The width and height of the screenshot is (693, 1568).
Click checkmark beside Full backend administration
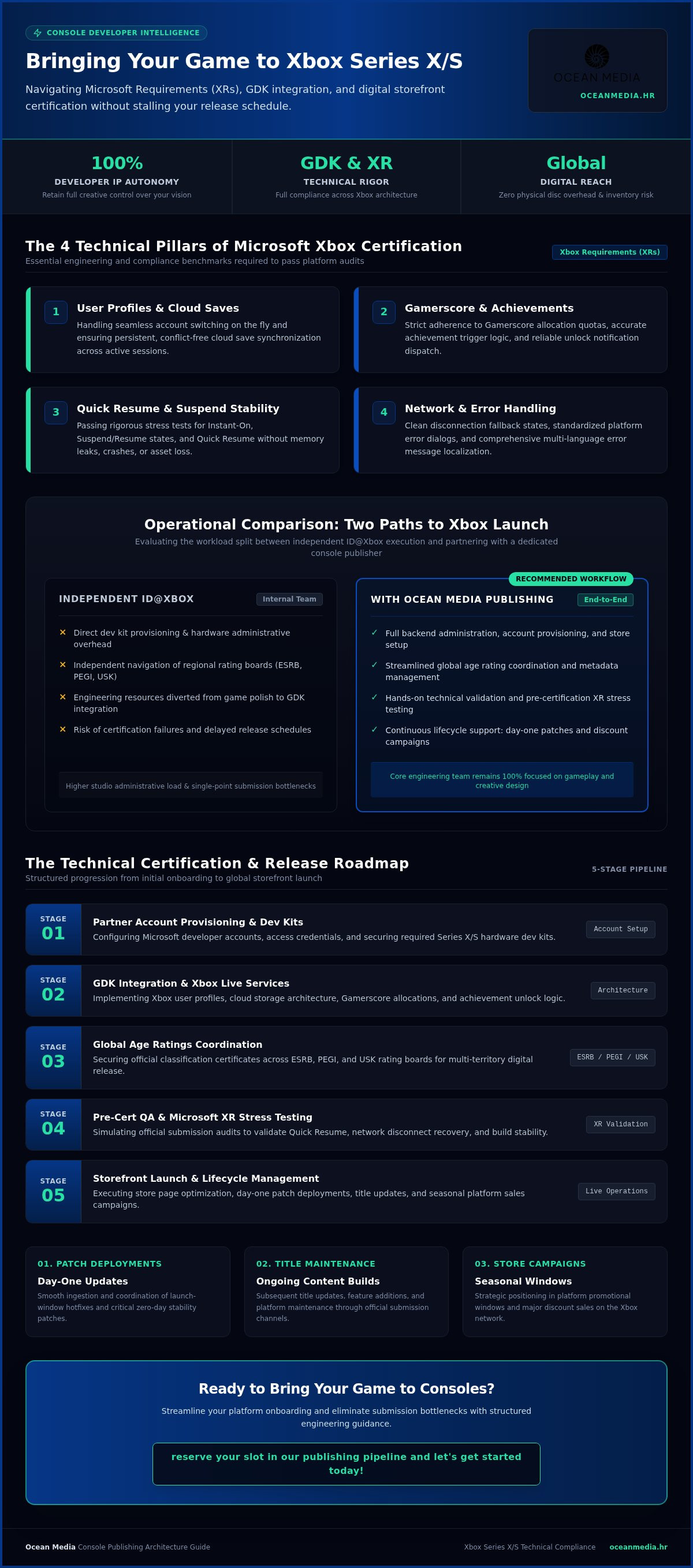[x=375, y=632]
